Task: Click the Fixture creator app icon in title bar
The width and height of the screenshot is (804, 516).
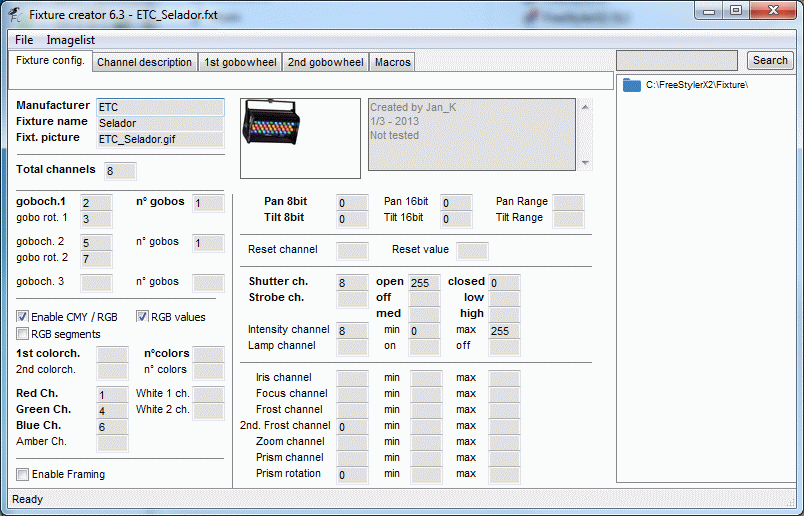Action: pos(15,15)
